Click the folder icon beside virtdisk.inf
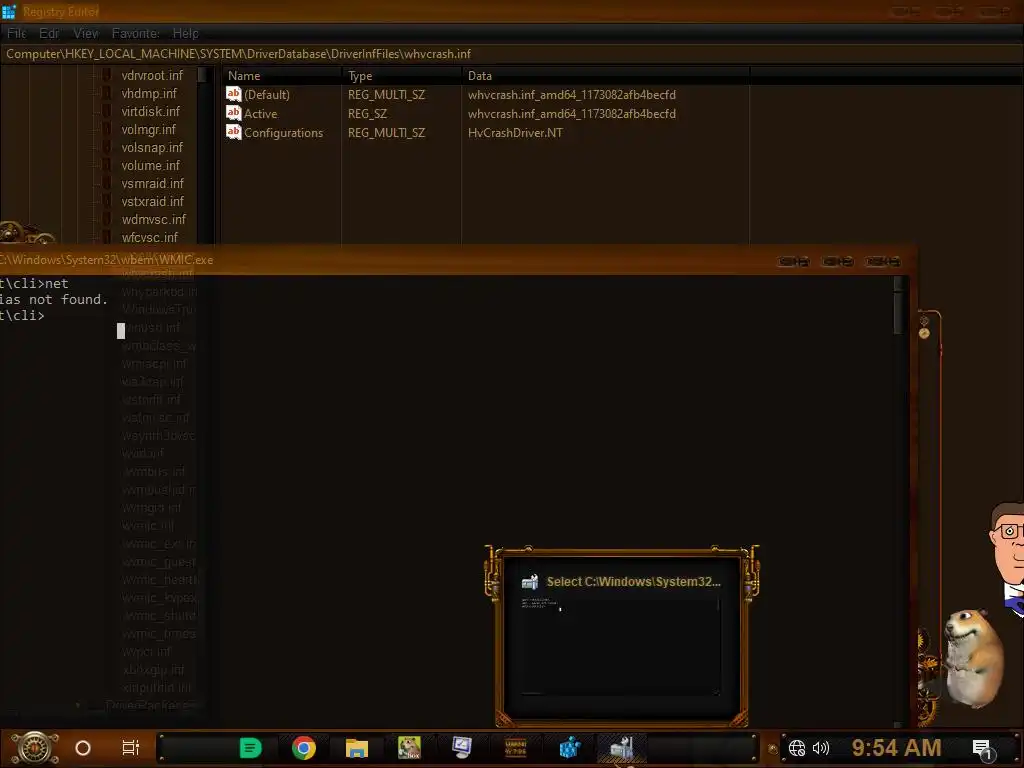Viewport: 1024px width, 768px height. (107, 112)
